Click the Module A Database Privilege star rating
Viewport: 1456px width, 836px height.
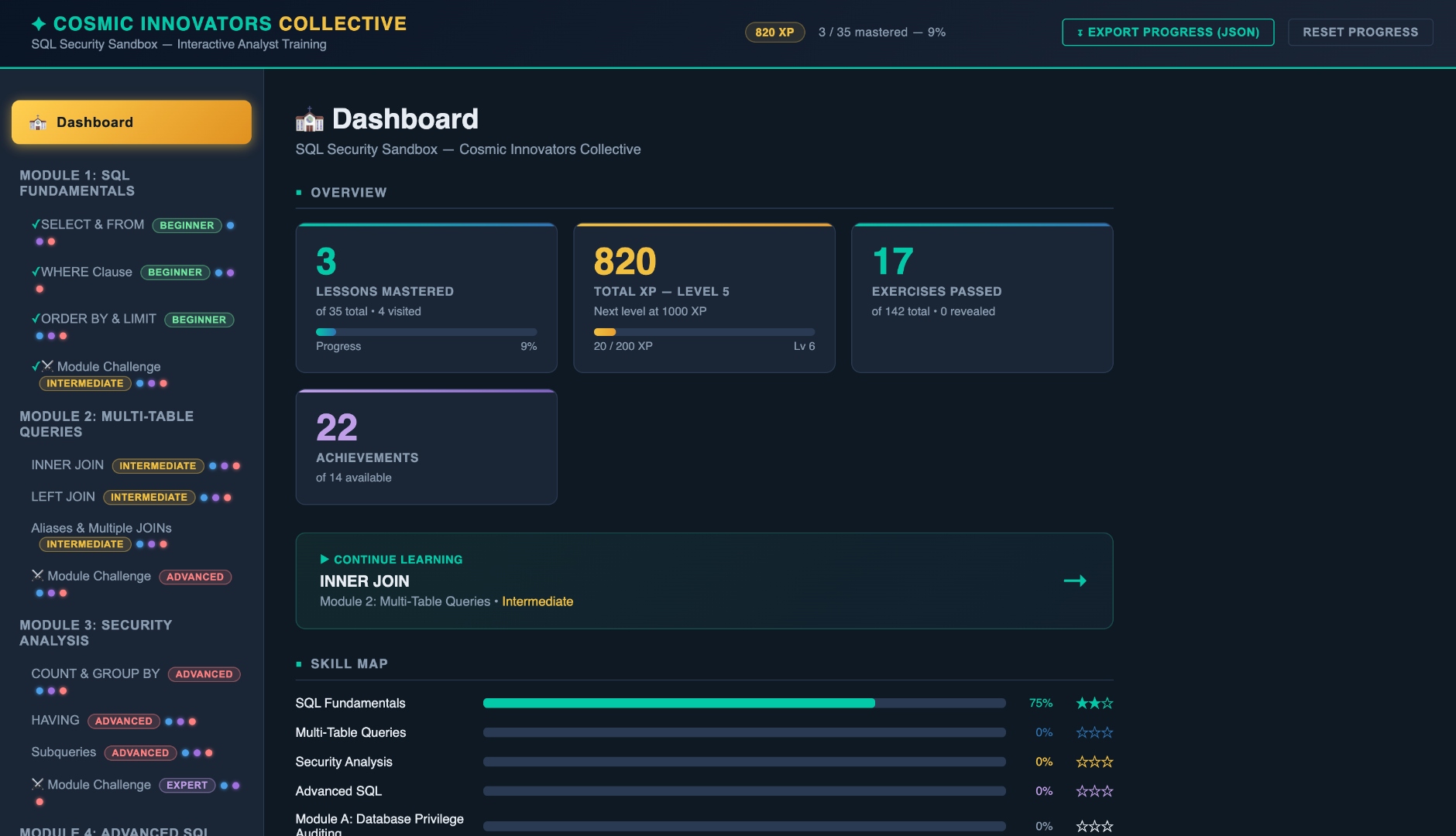(1094, 826)
